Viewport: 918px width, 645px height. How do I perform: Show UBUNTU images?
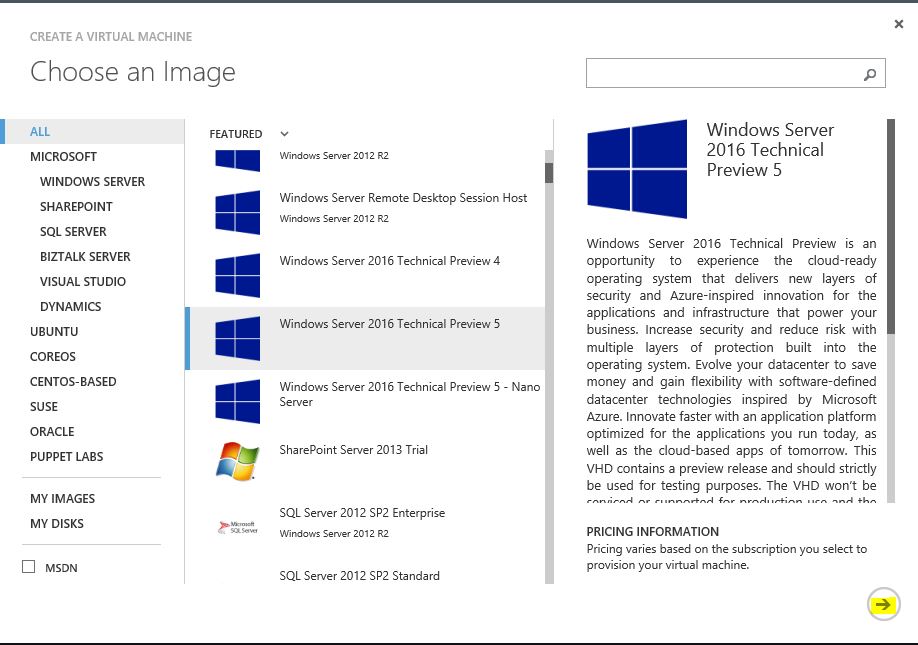[x=54, y=332]
